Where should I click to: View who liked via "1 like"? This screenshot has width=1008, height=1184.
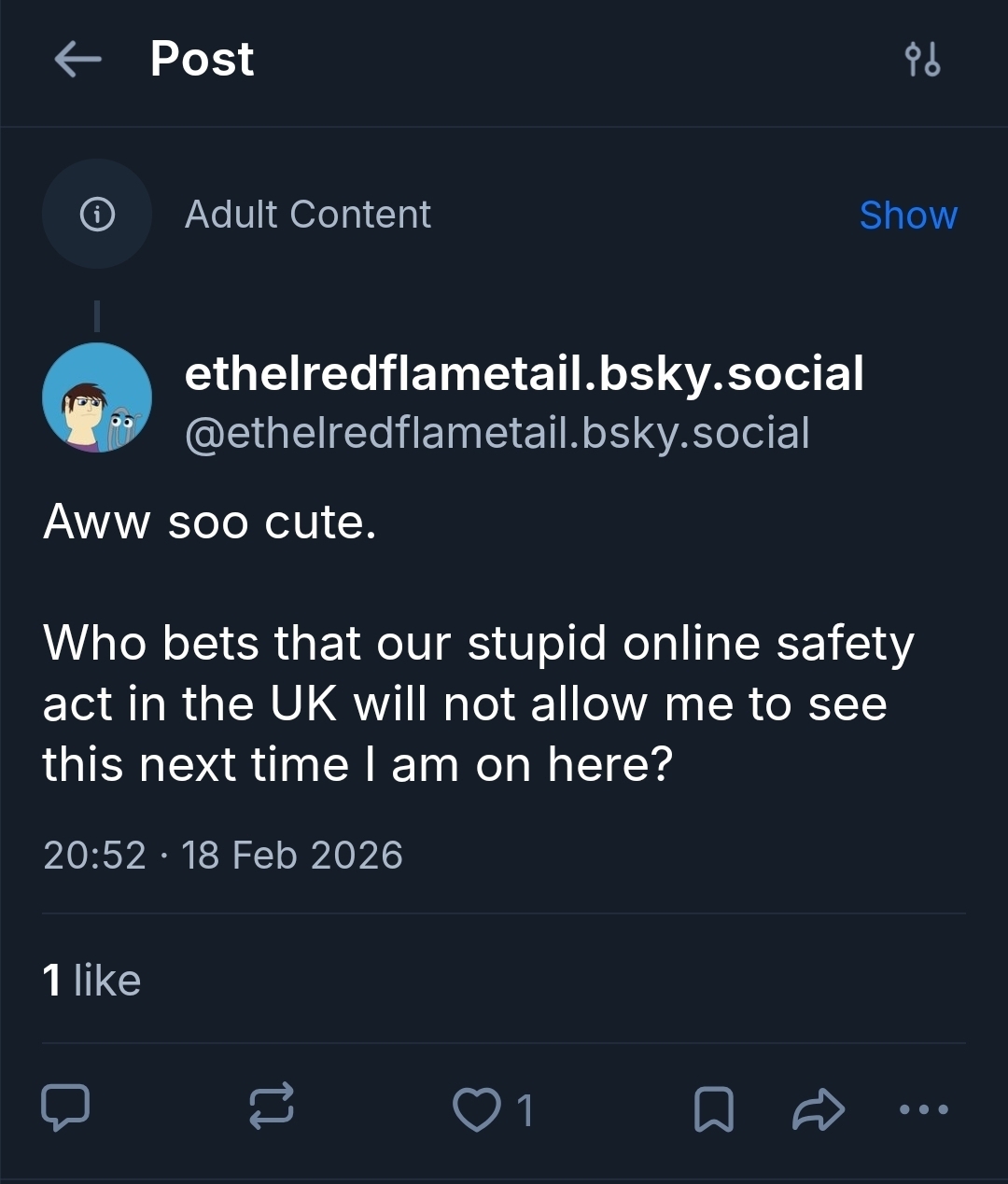pyautogui.click(x=91, y=981)
